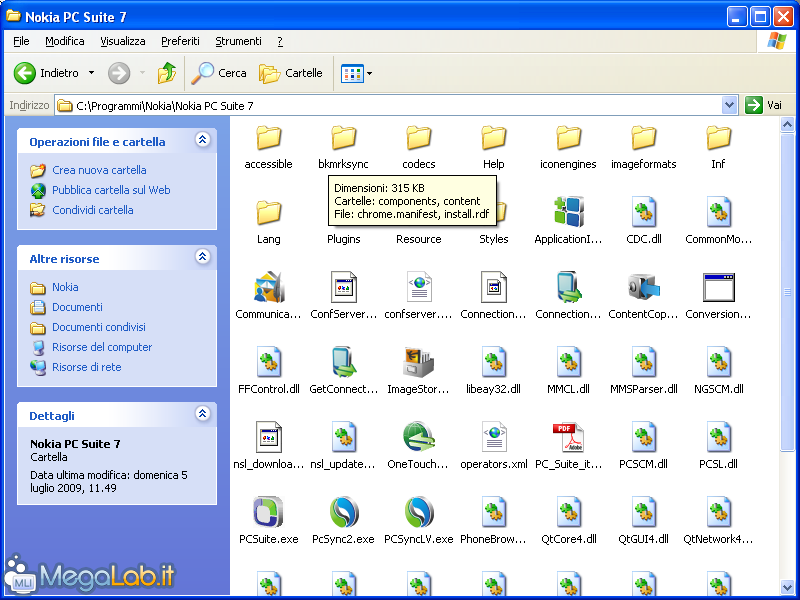This screenshot has width=800, height=600.
Task: Select the CommonMo... dll file icon
Action: [718, 212]
